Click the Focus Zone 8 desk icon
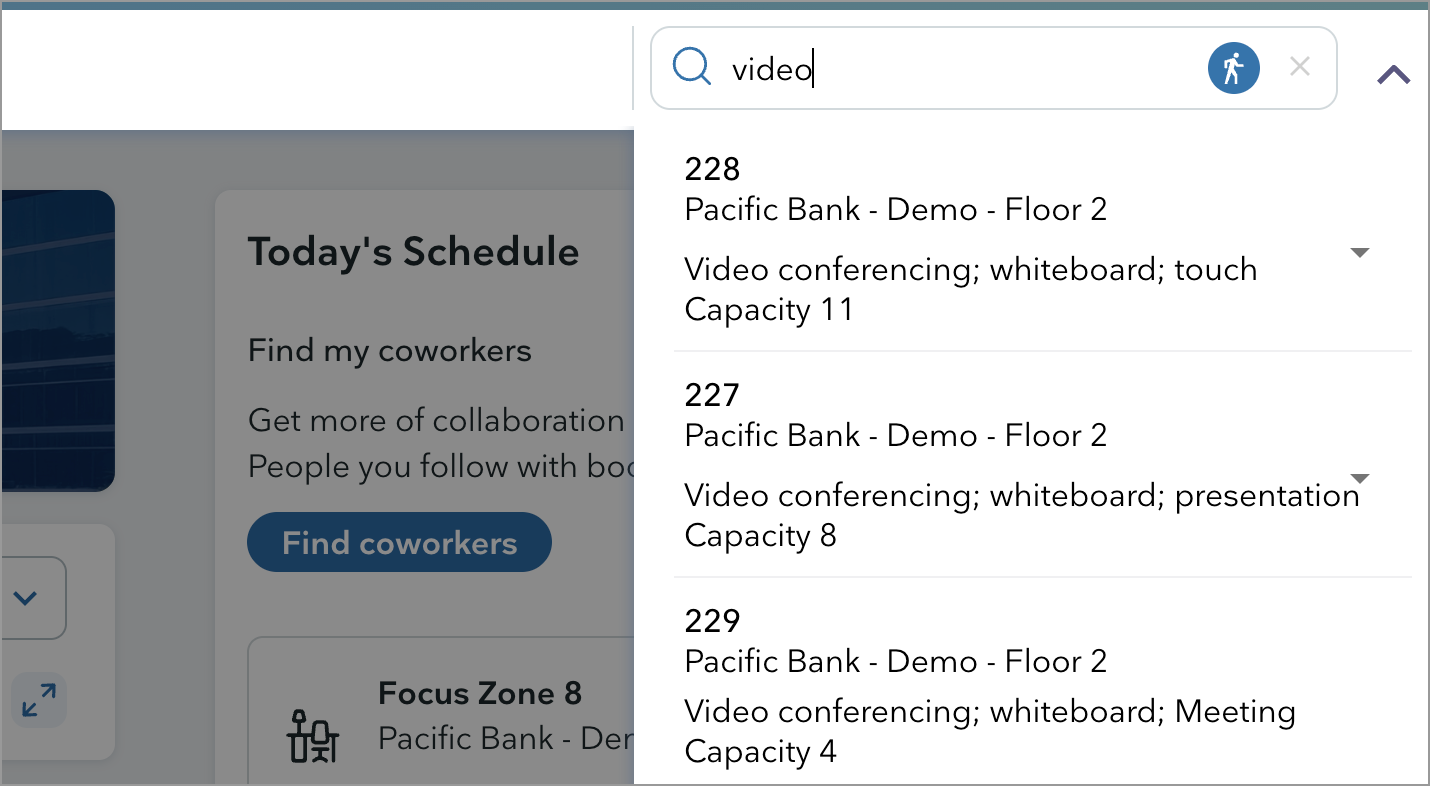The height and width of the screenshot is (786, 1430). [313, 735]
